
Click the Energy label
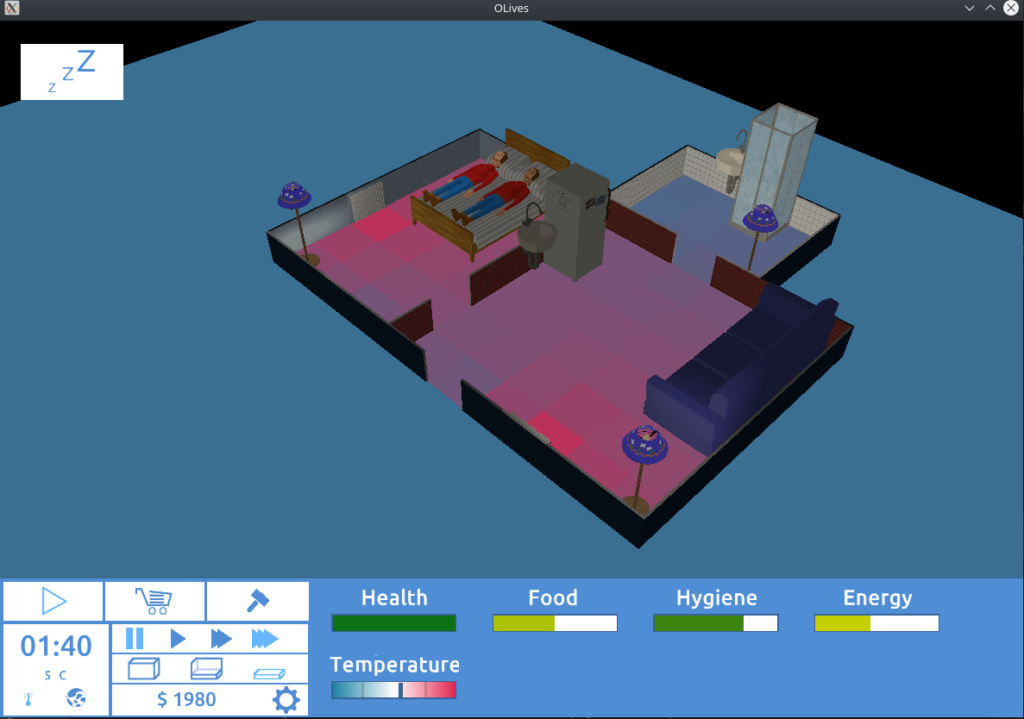tap(877, 598)
